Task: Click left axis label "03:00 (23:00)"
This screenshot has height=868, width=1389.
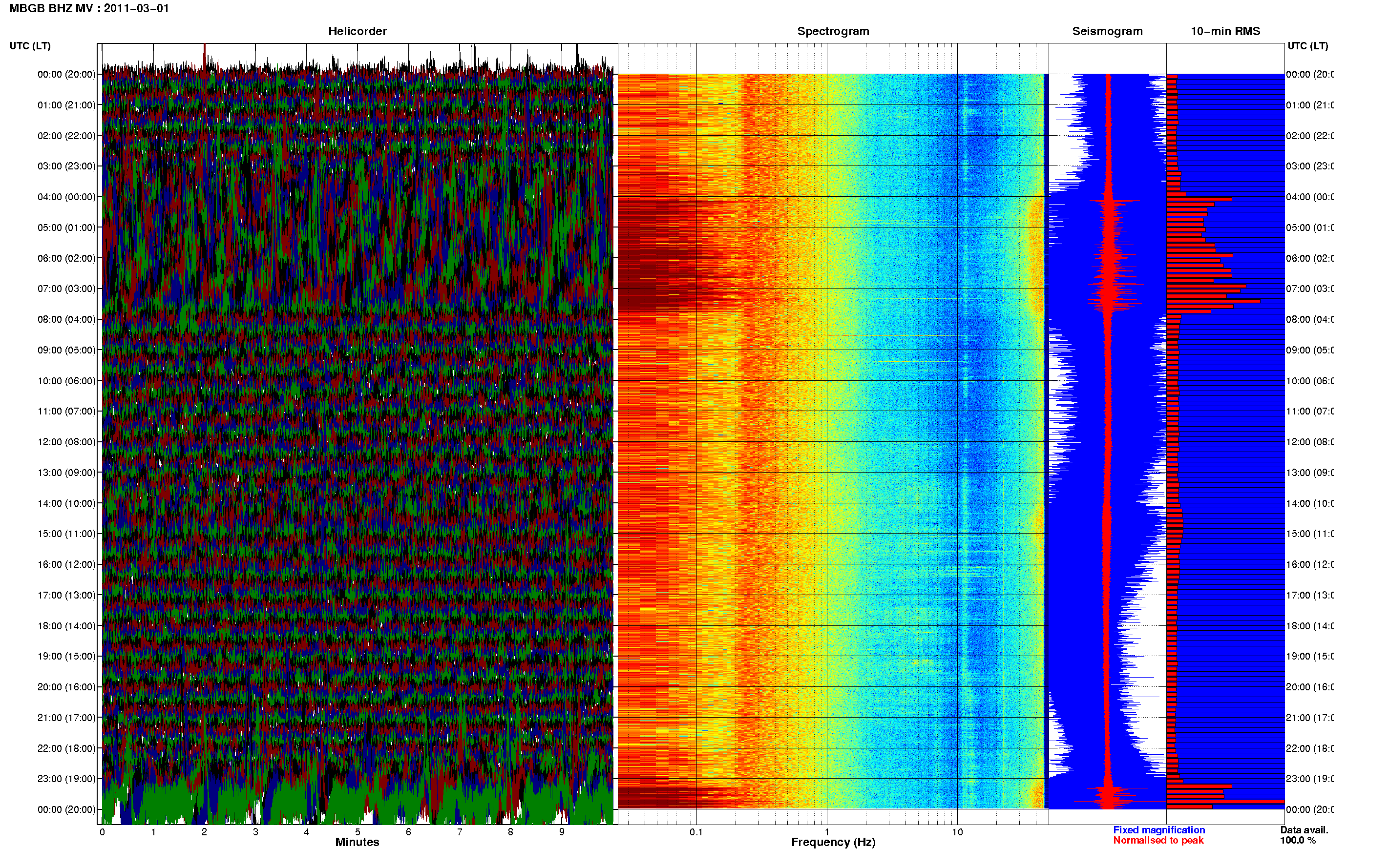Action: point(66,166)
